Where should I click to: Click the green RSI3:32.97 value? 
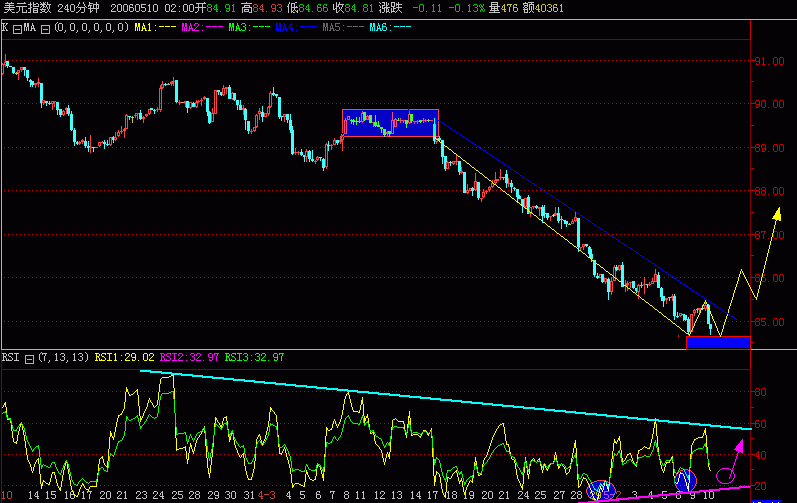click(254, 357)
